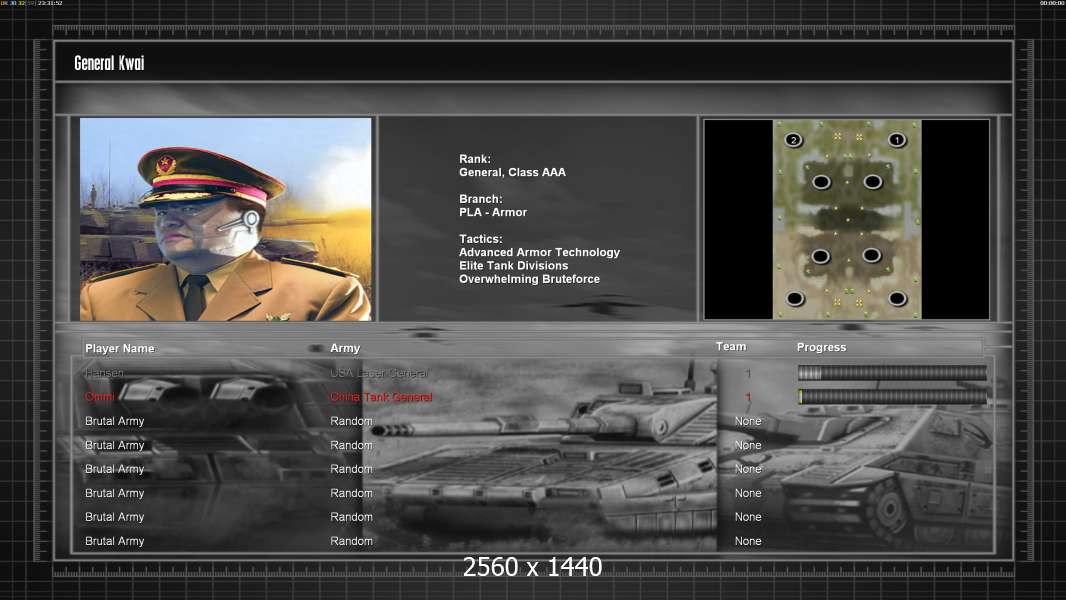Click the red China Tank General army label
1066x600 pixels.
381,397
